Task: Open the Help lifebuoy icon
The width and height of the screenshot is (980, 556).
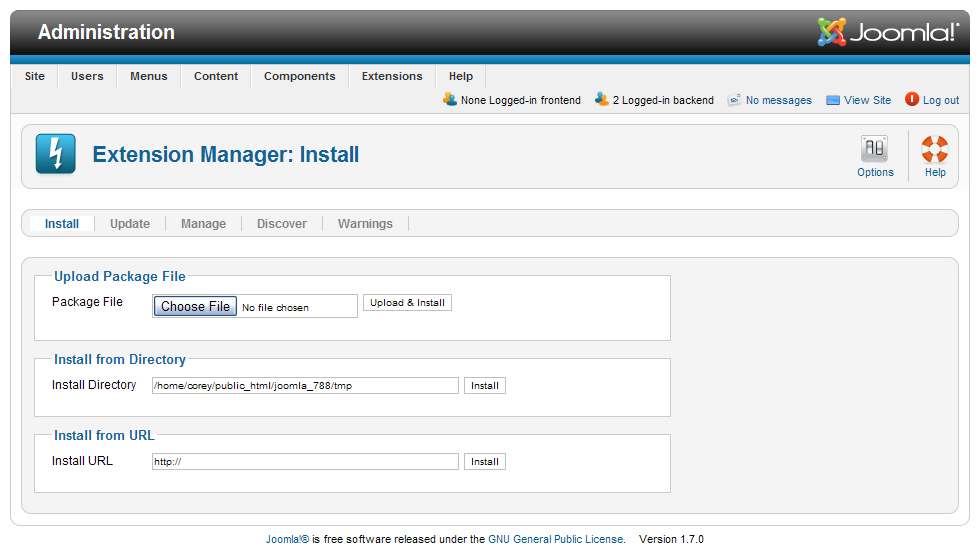Action: (x=934, y=150)
